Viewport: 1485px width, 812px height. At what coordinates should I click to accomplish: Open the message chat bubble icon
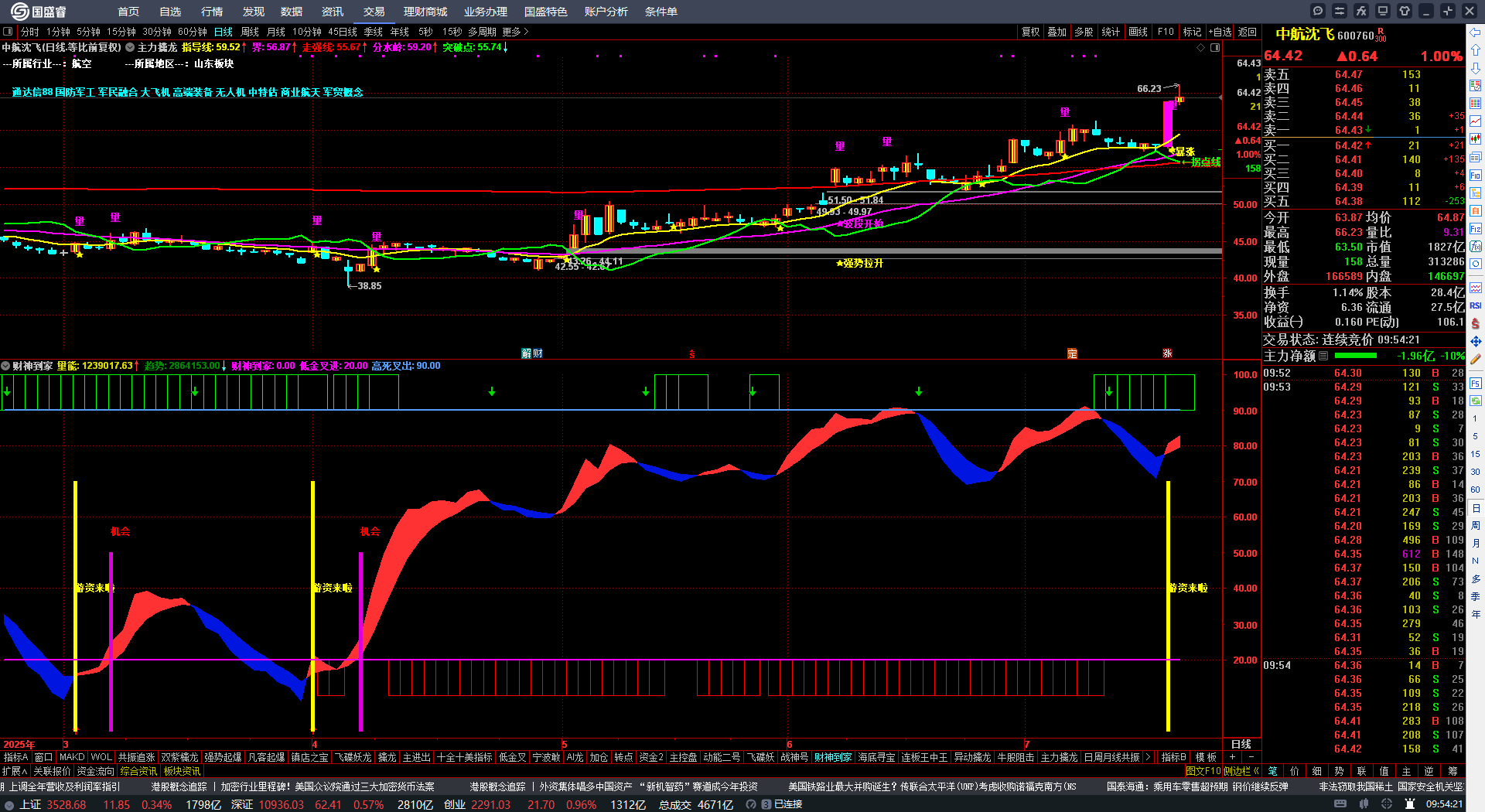pos(1318,11)
